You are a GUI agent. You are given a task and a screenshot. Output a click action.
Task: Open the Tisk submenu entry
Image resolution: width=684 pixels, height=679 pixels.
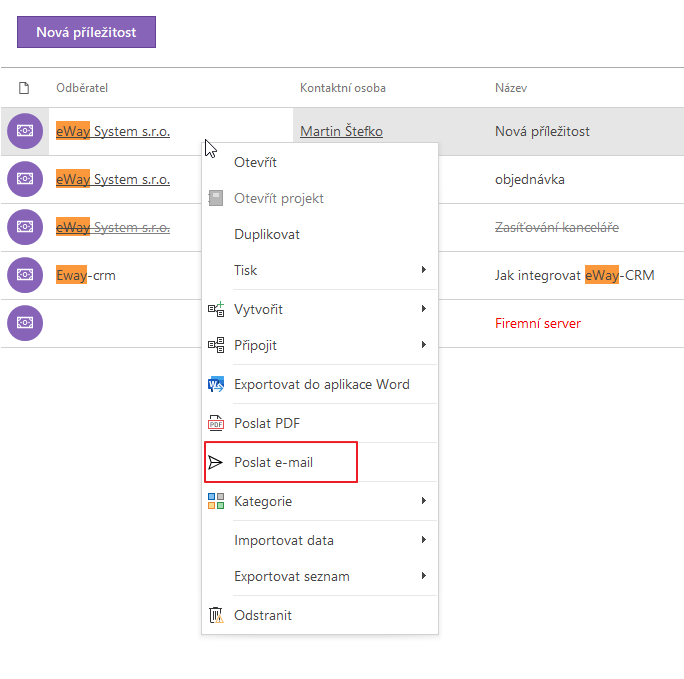coord(320,270)
